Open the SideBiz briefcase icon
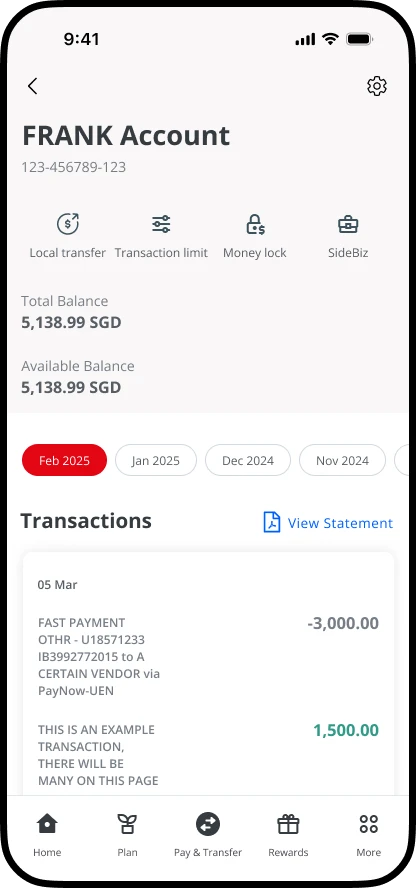 tap(348, 224)
